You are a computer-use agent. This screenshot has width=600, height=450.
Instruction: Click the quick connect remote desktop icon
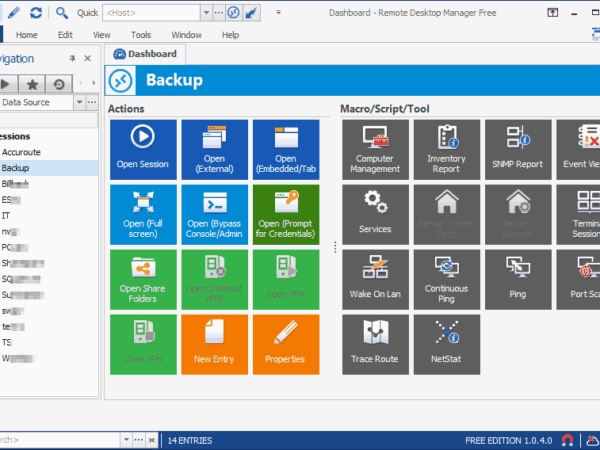point(233,13)
